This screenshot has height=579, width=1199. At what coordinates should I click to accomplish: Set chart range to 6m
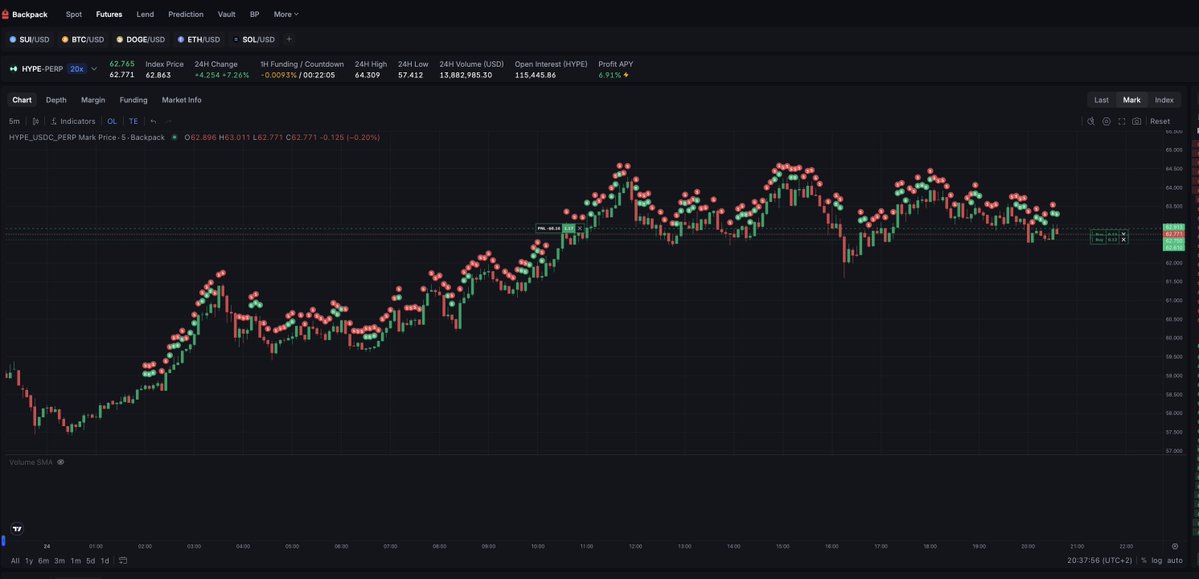tap(44, 561)
